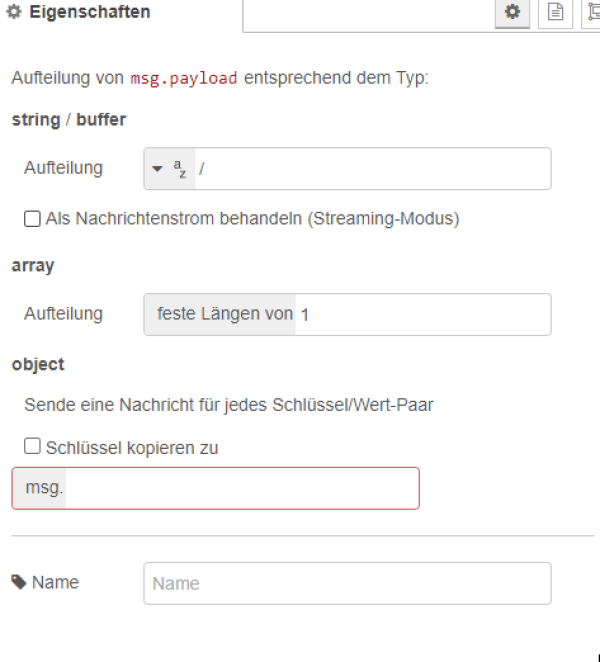Viewport: 600px width, 662px height.
Task: Enable the Streaming-Modus checkbox
Action: click(x=33, y=218)
